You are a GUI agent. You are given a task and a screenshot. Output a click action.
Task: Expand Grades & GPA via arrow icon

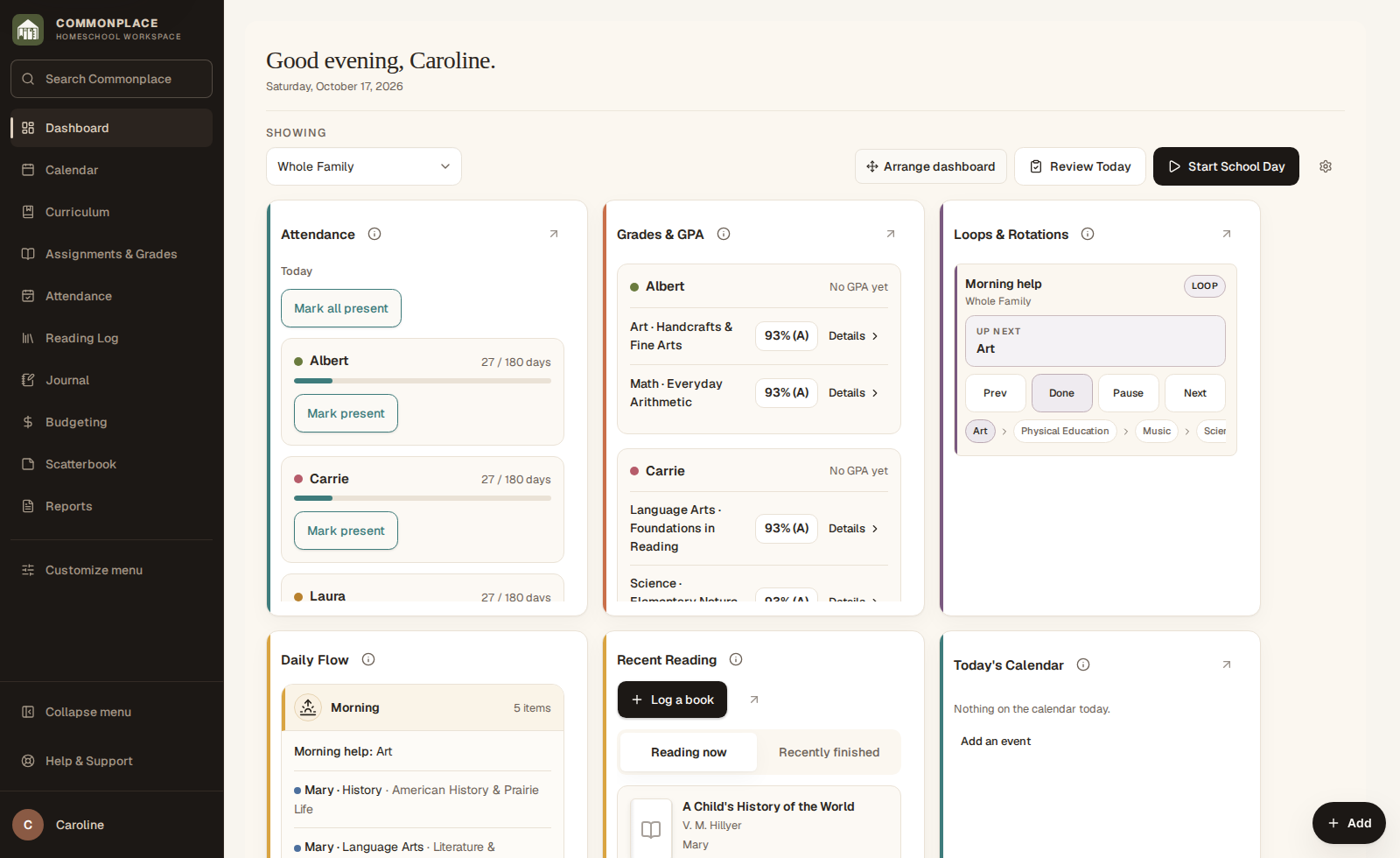891,234
